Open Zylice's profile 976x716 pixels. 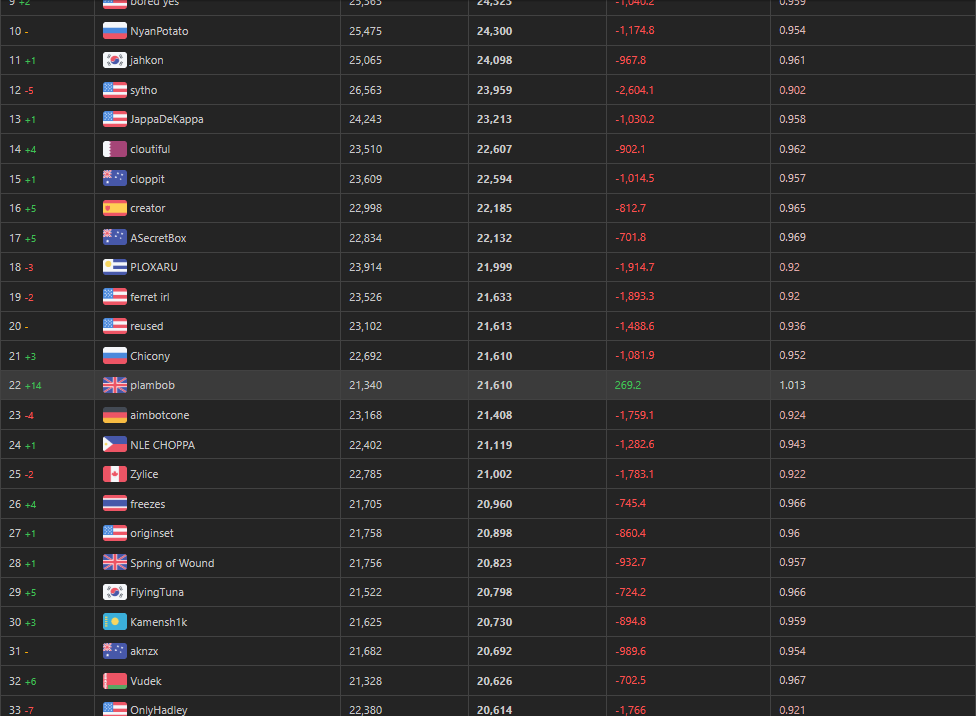coord(144,474)
